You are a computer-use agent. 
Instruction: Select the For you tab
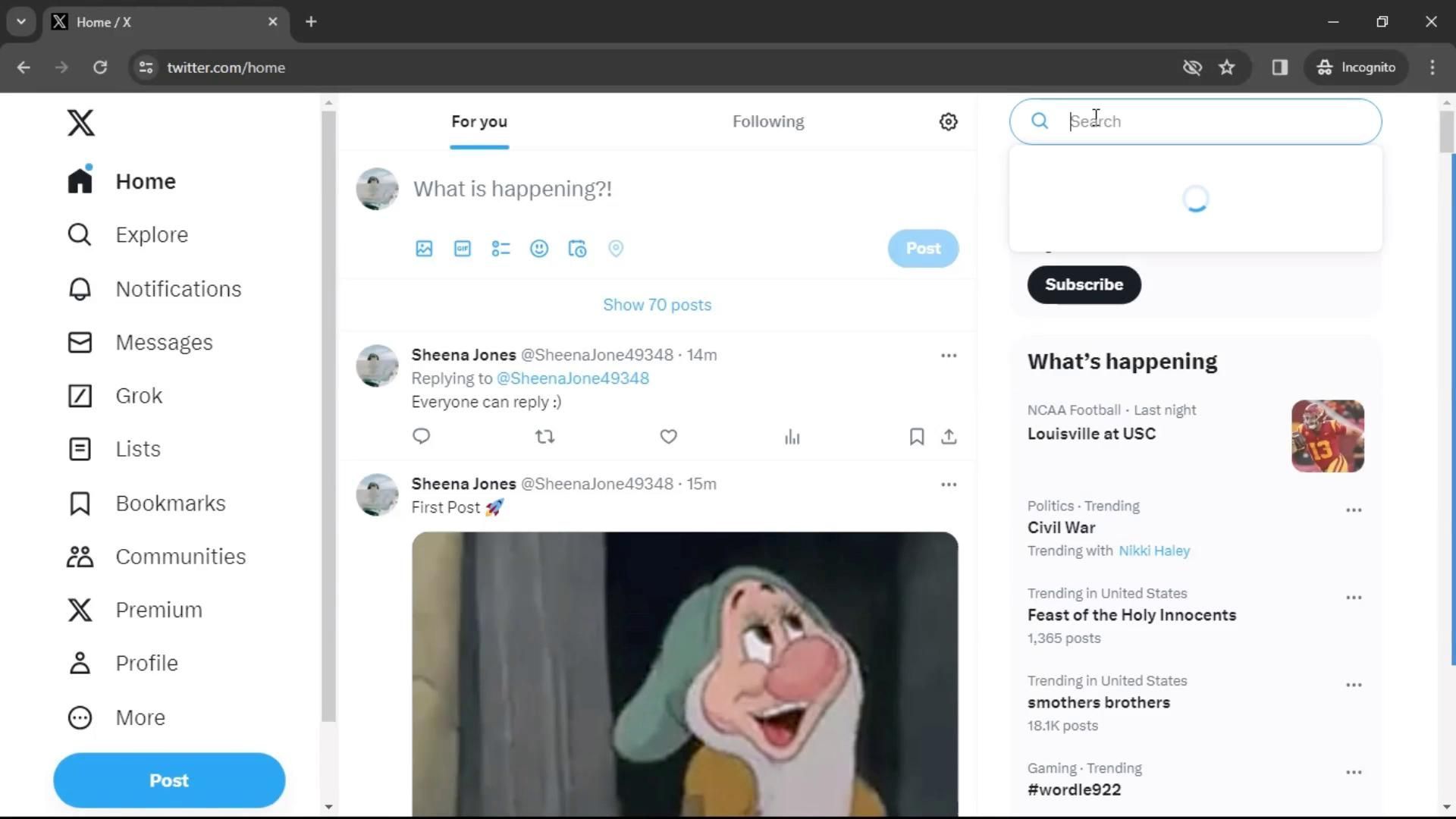479,121
